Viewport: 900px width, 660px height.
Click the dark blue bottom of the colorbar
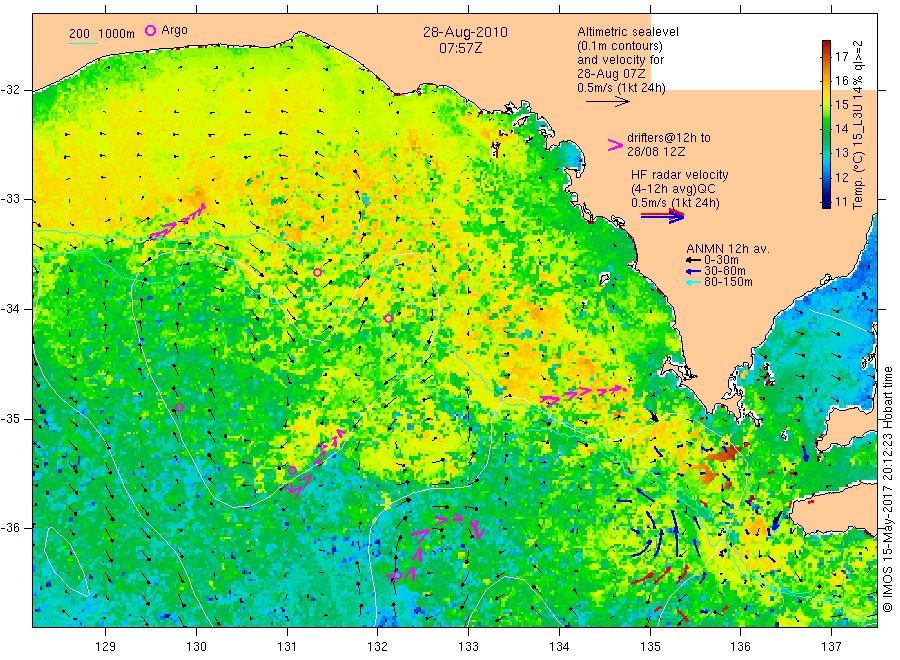tap(826, 202)
